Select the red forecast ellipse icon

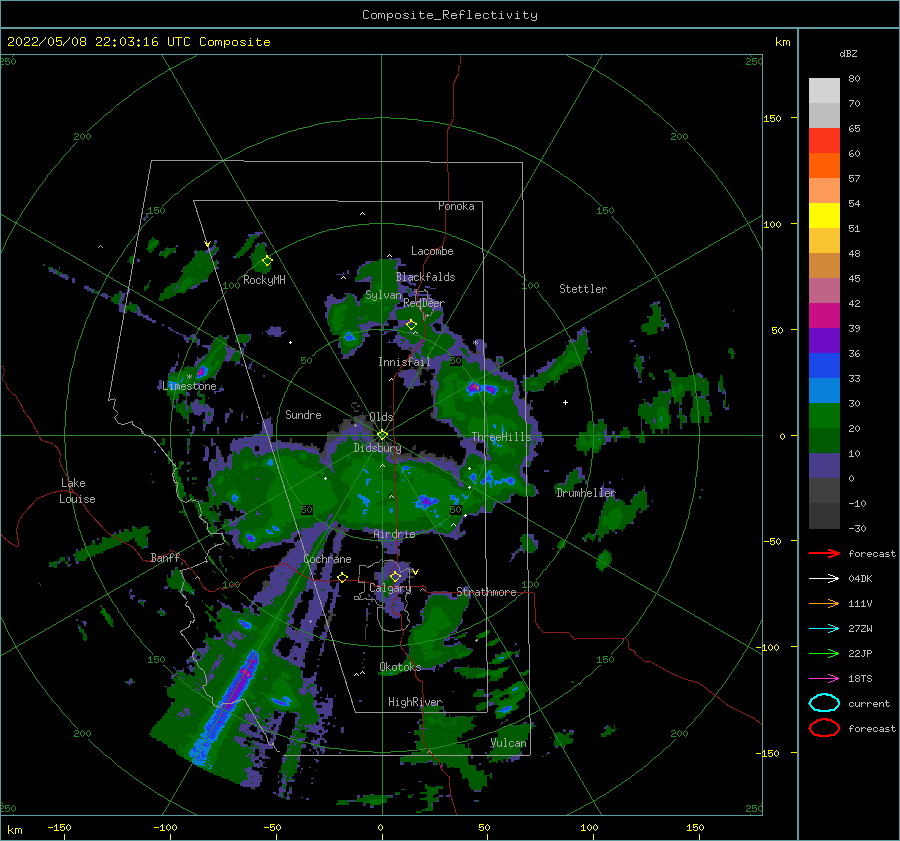click(824, 728)
